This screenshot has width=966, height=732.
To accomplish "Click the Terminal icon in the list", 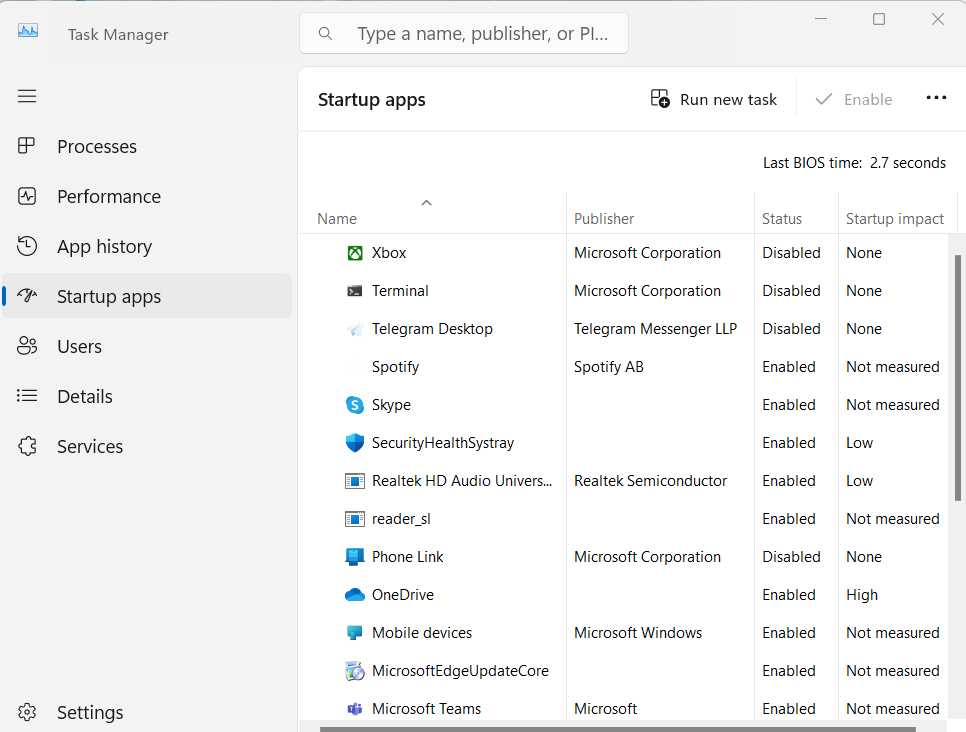I will pos(355,291).
